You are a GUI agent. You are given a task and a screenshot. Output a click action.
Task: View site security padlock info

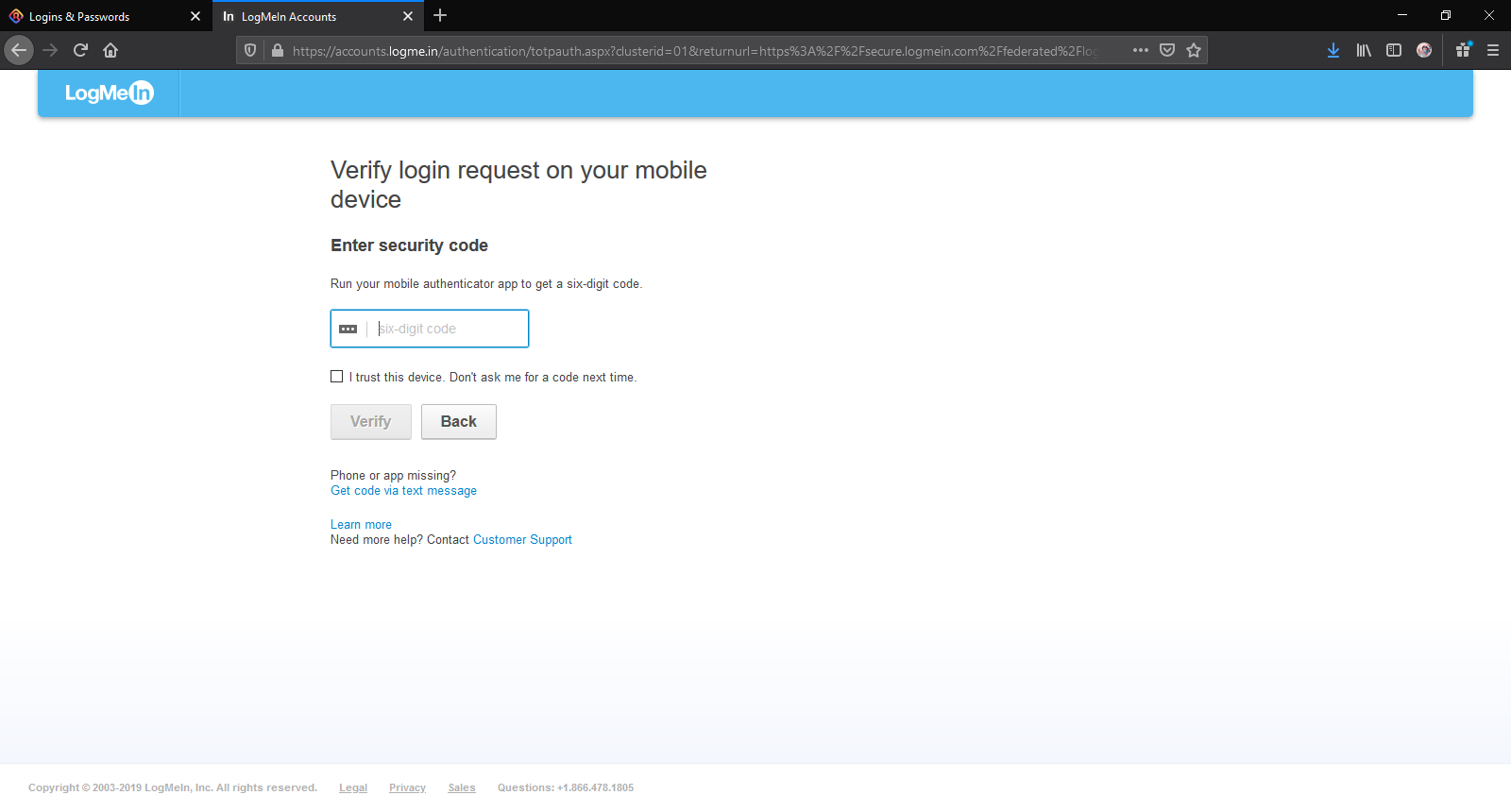277,50
